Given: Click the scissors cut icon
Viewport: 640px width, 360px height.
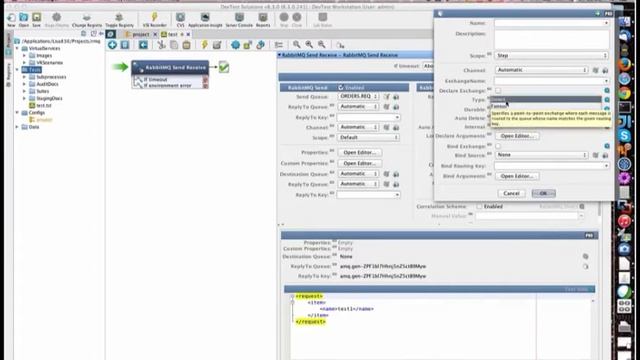Looking at the screenshot, I should (162, 45).
